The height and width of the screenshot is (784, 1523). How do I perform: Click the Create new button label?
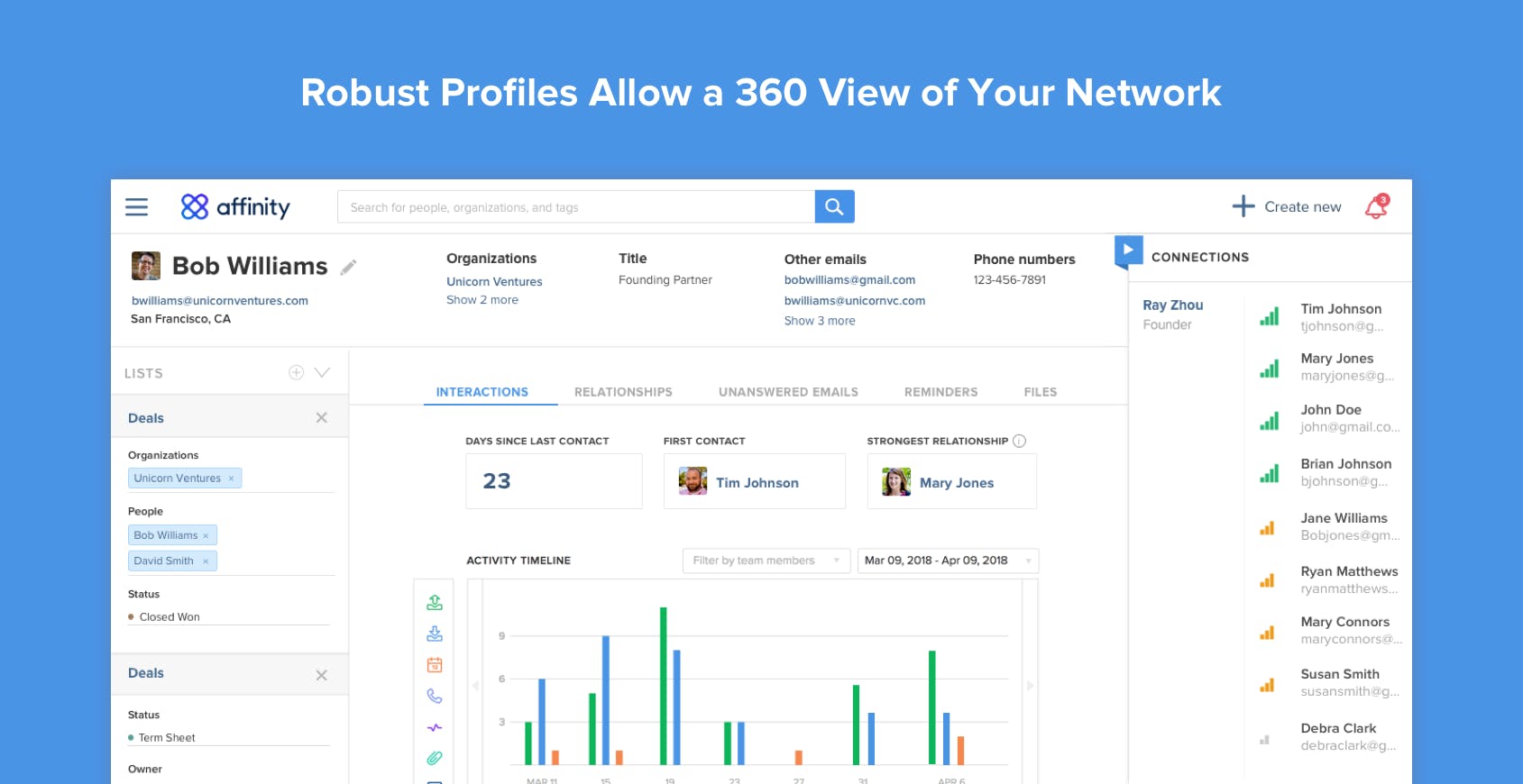click(1303, 207)
